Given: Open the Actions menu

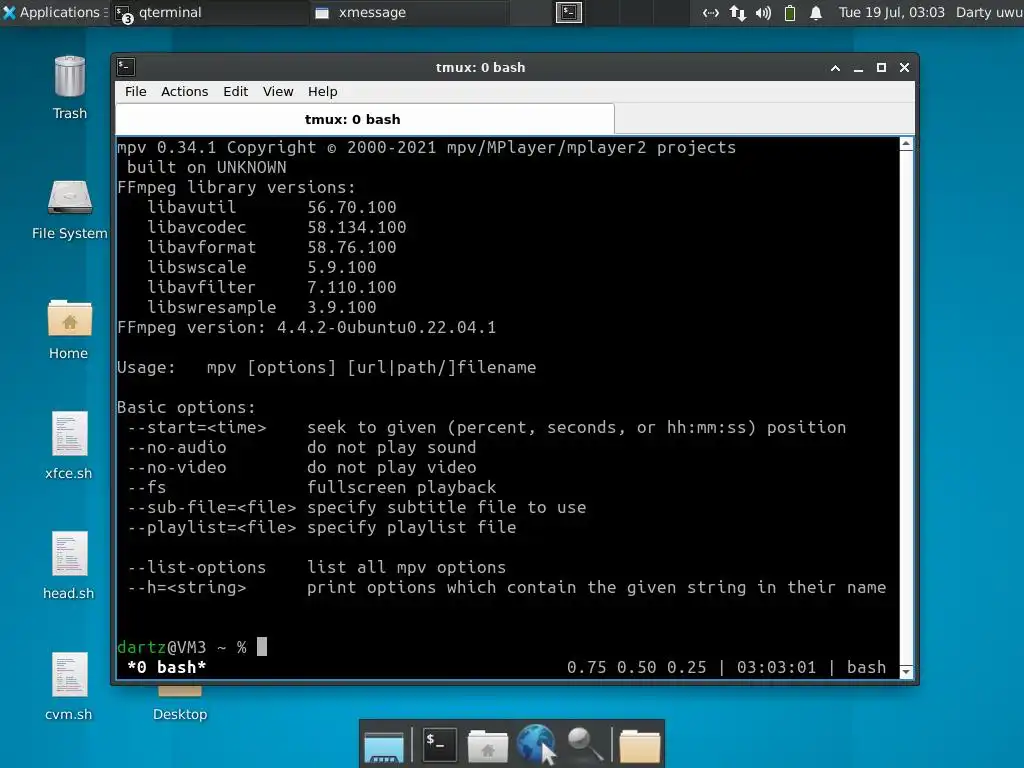Looking at the screenshot, I should 185,91.
